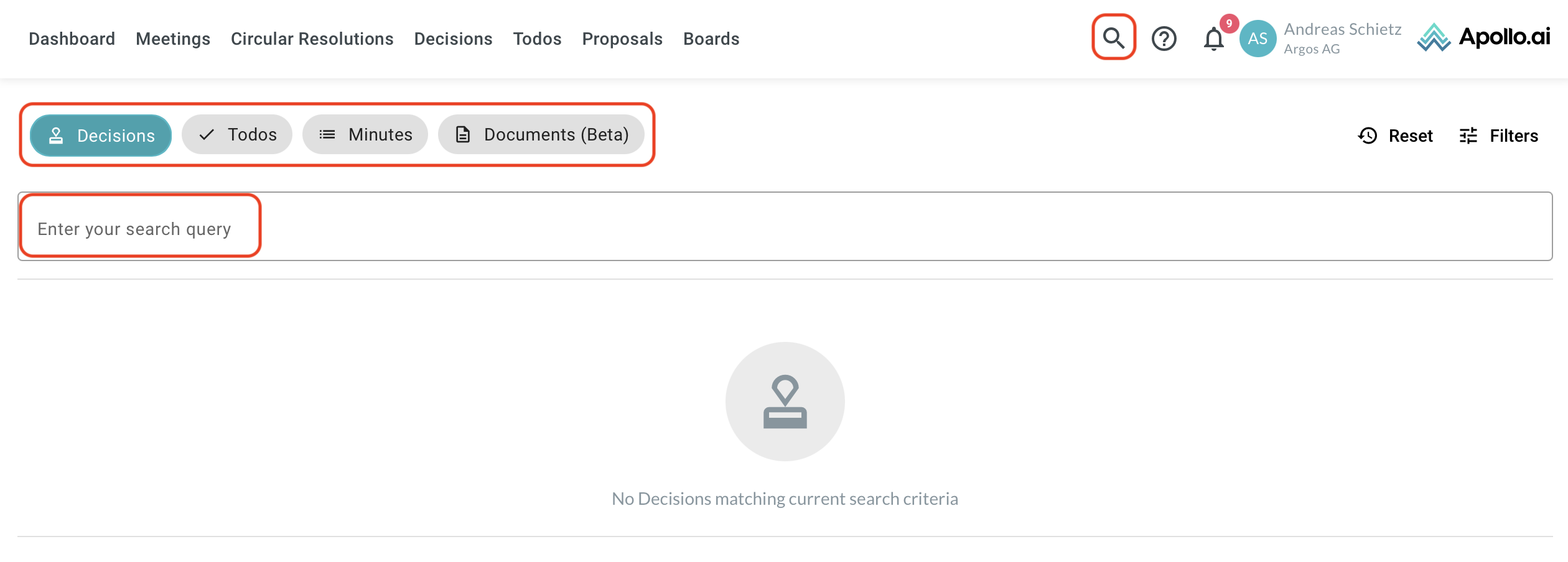Switch to the Todos filter chip
This screenshot has height=562, width=1568.
coord(237,135)
